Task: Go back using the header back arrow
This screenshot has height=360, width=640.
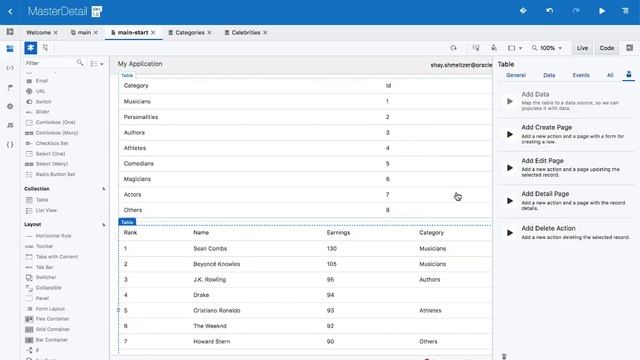Action: pos(11,11)
